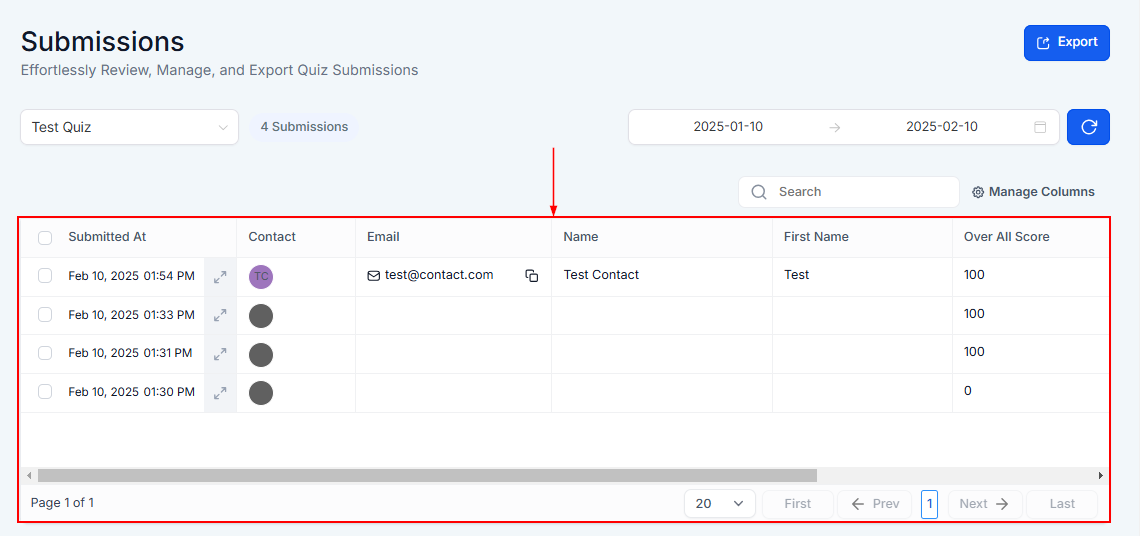Open the Test Quiz dropdown
Screen dimensions: 1140x536
click(129, 127)
